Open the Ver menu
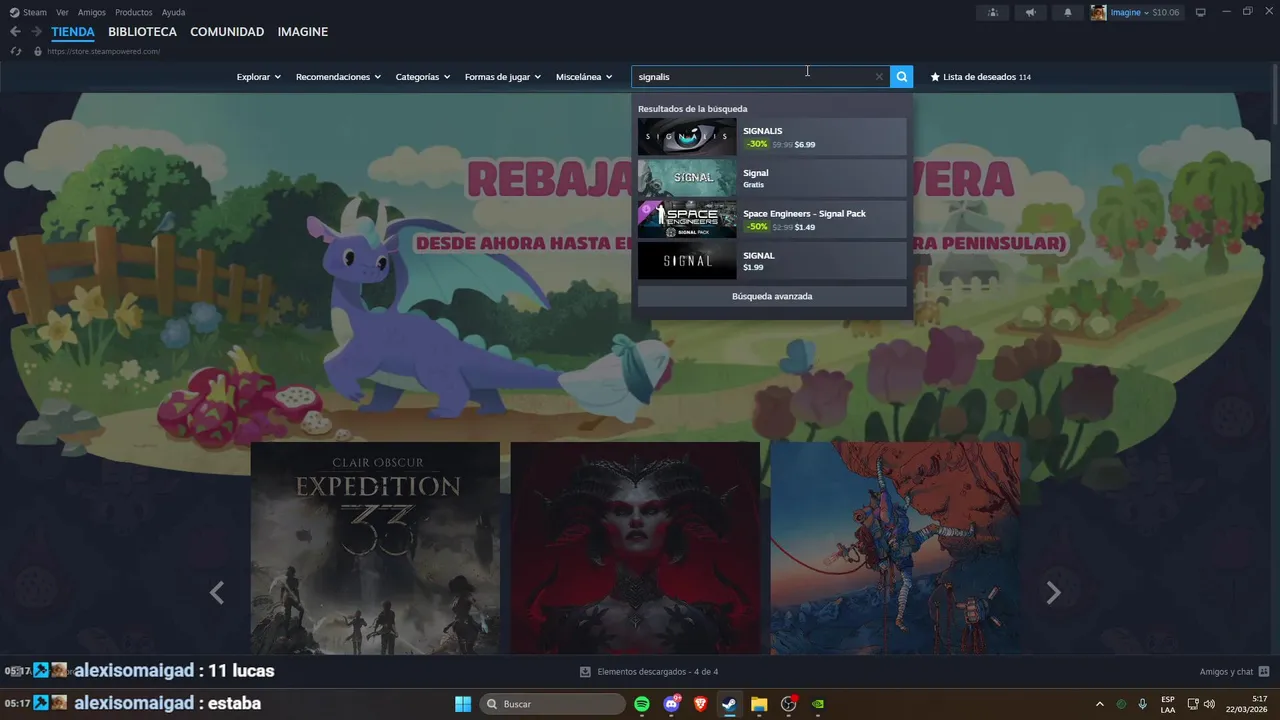 62,12
